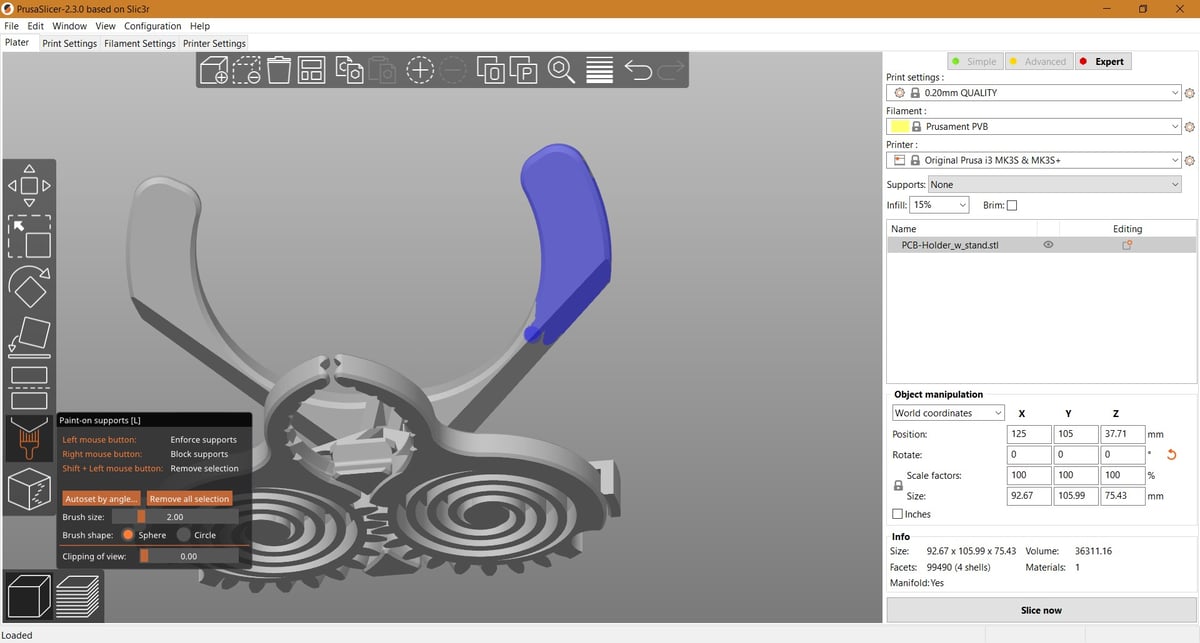
Task: Select the Circle brush shape
Action: click(183, 535)
